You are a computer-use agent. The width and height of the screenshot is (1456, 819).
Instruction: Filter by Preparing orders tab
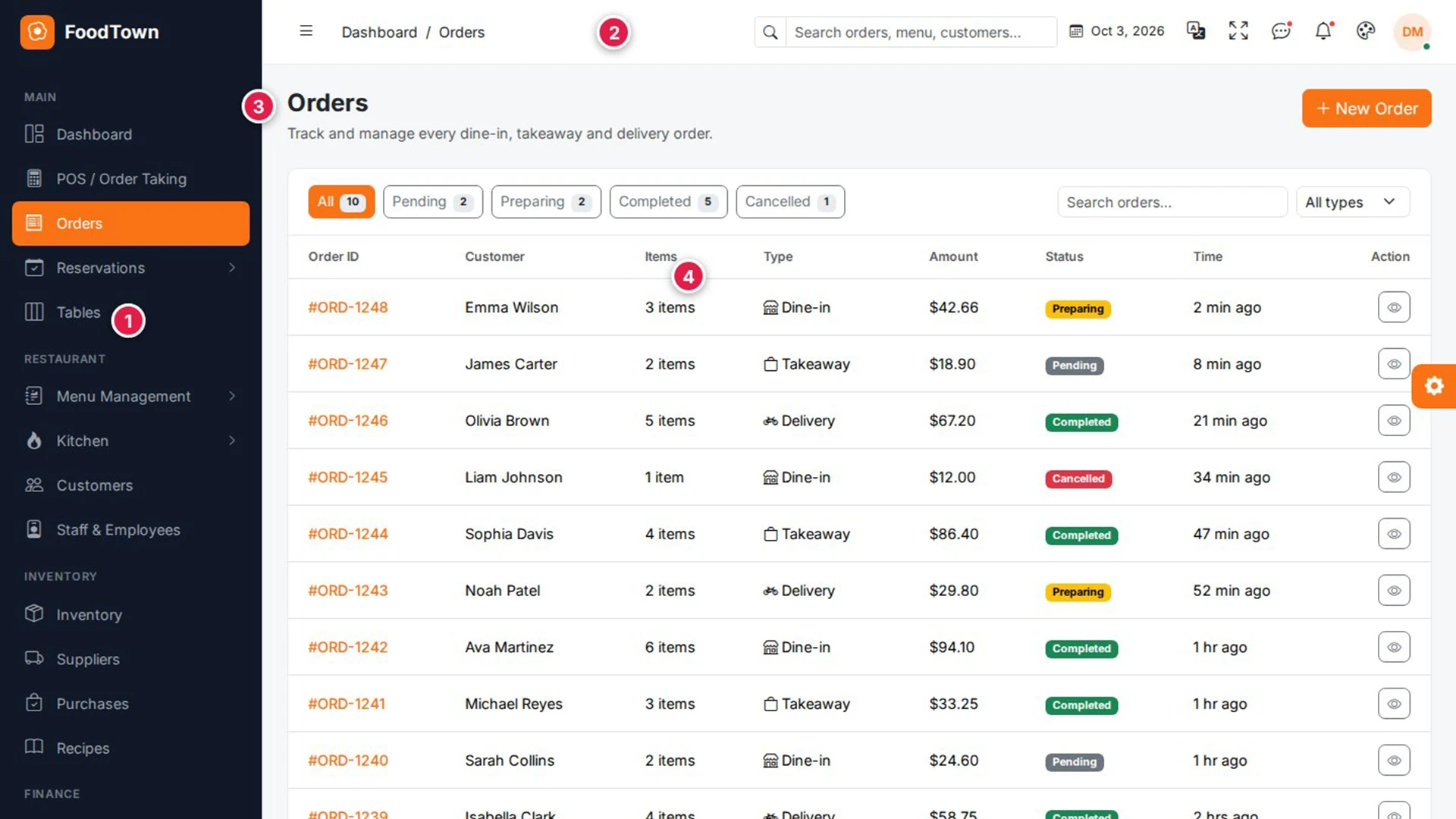(546, 202)
